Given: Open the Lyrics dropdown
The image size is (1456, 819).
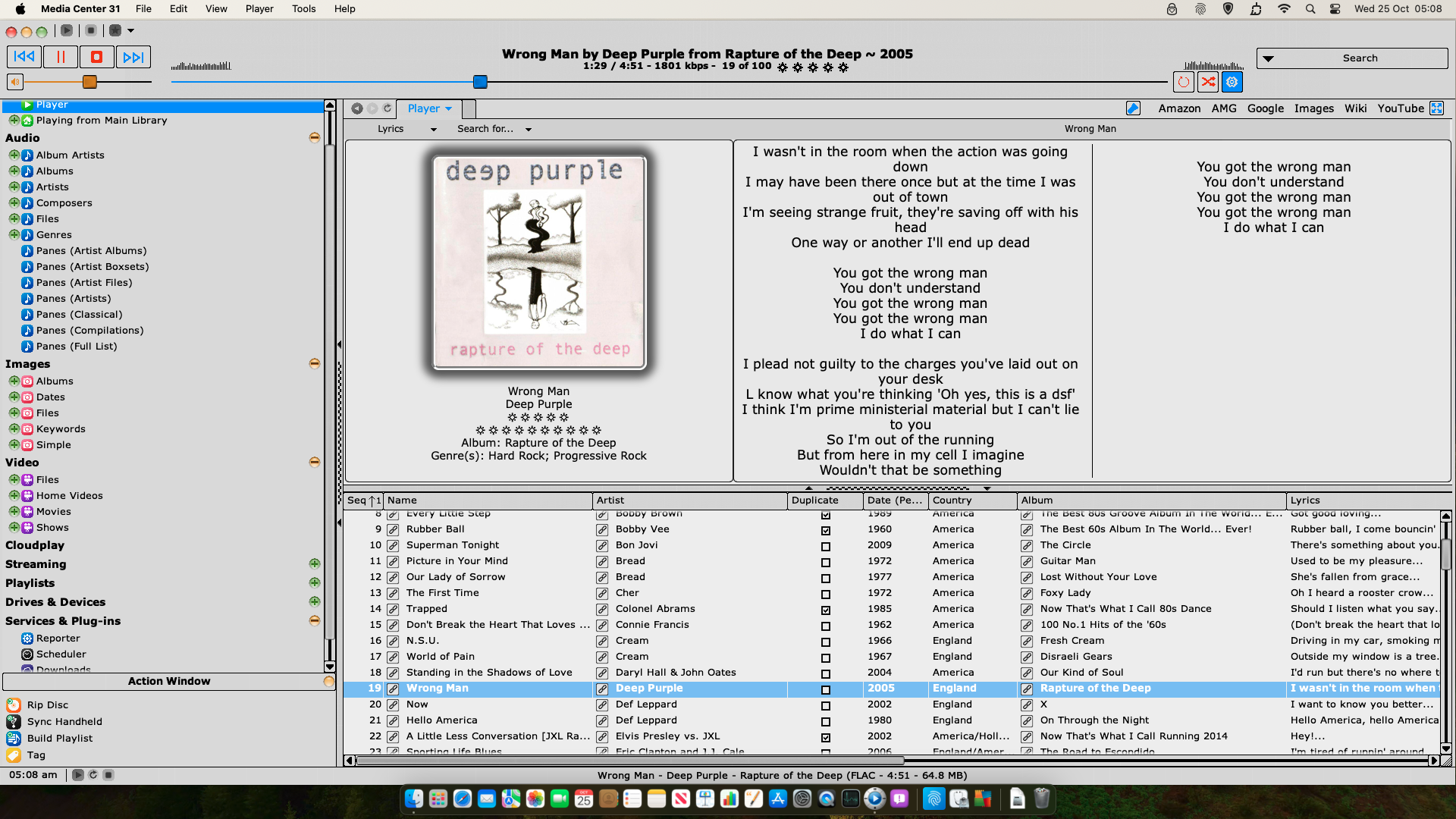Looking at the screenshot, I should (407, 129).
